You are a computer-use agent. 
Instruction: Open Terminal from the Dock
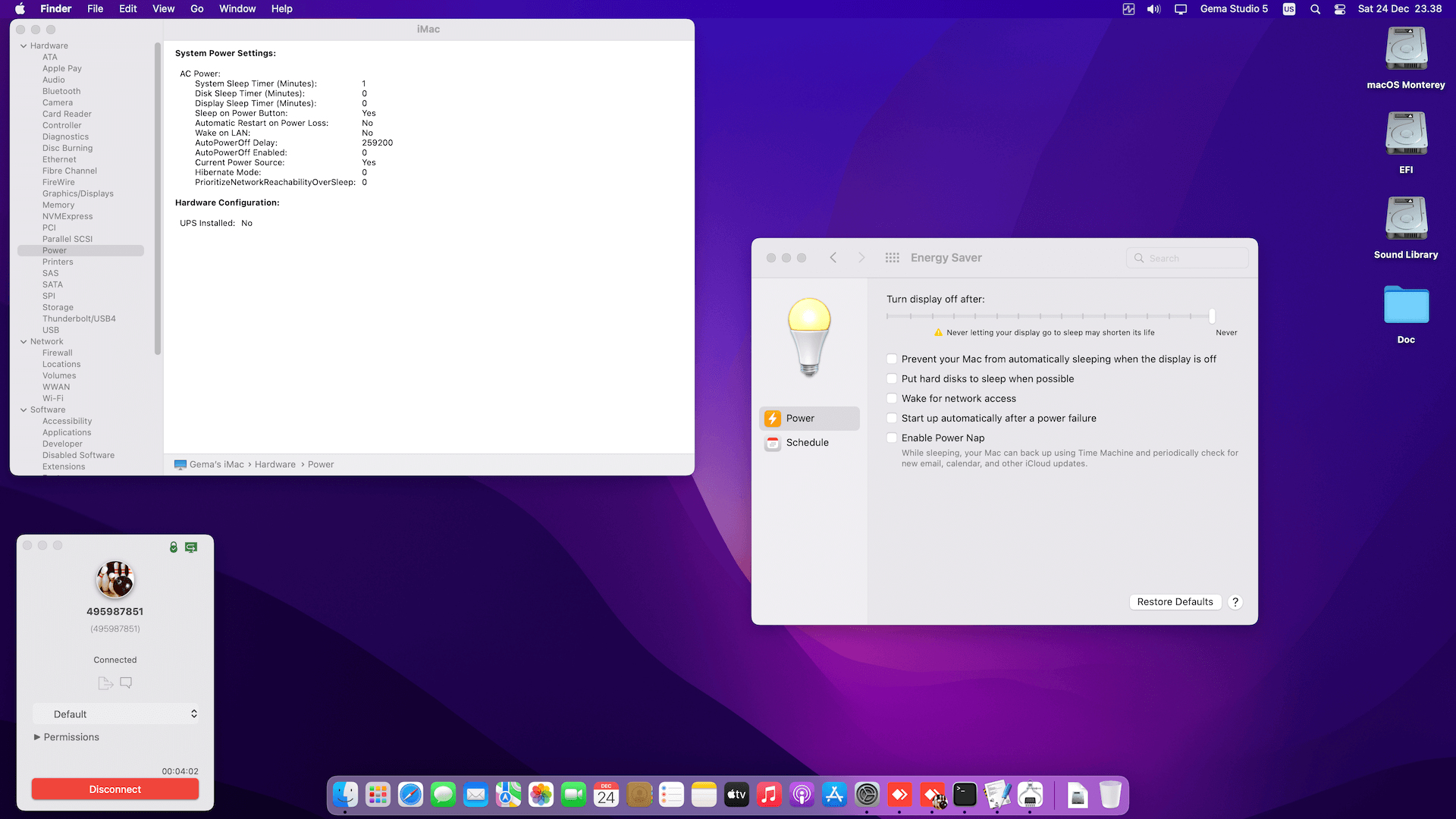[x=965, y=795]
